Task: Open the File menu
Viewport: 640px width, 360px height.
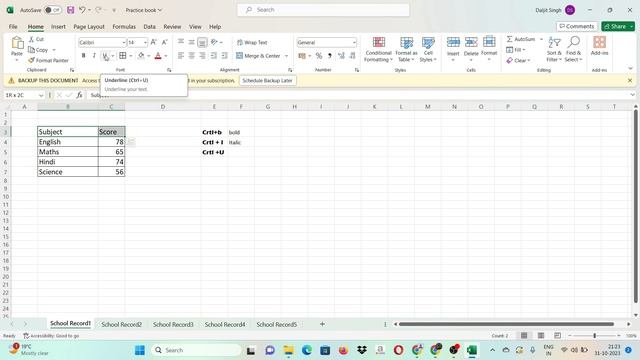Action: tap(13, 27)
